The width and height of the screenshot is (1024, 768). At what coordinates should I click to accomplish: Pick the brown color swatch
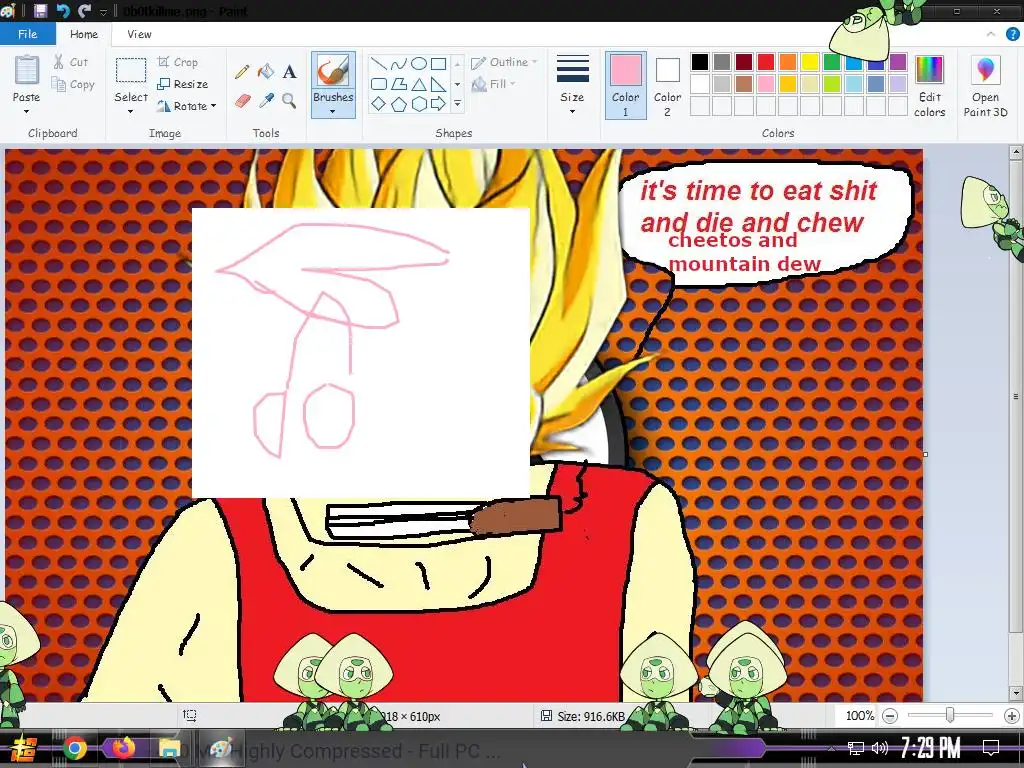pyautogui.click(x=744, y=84)
